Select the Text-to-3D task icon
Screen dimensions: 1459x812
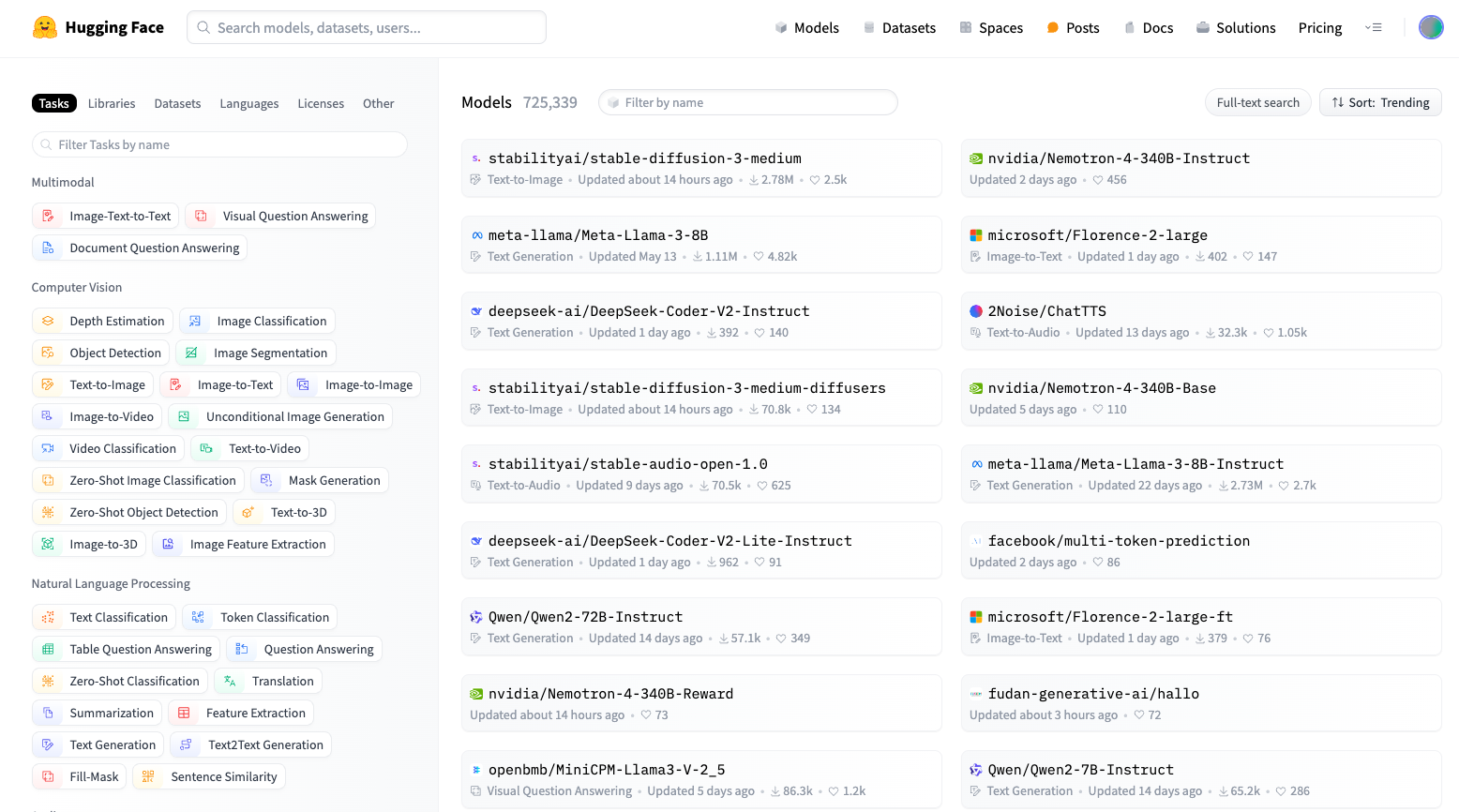tap(248, 513)
